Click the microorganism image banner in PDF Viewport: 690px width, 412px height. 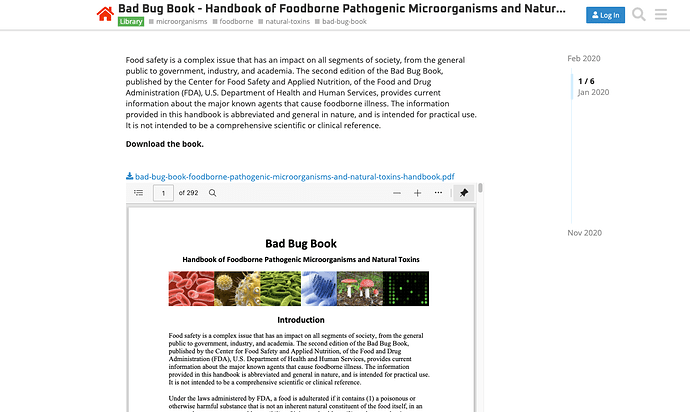[299, 289]
